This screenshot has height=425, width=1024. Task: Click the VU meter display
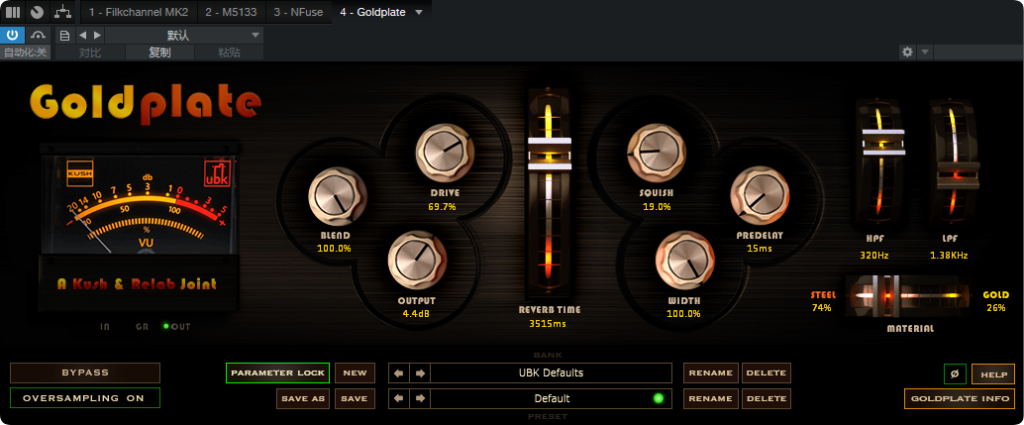(139, 204)
